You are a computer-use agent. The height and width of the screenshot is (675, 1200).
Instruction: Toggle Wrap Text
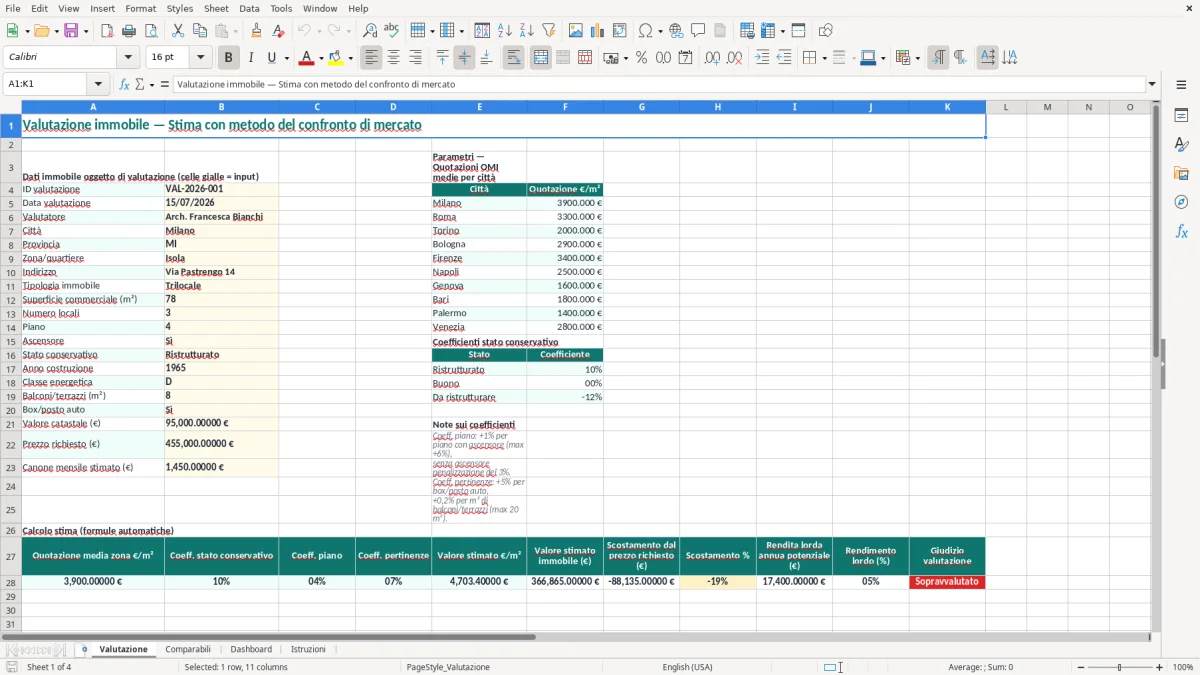click(513, 58)
